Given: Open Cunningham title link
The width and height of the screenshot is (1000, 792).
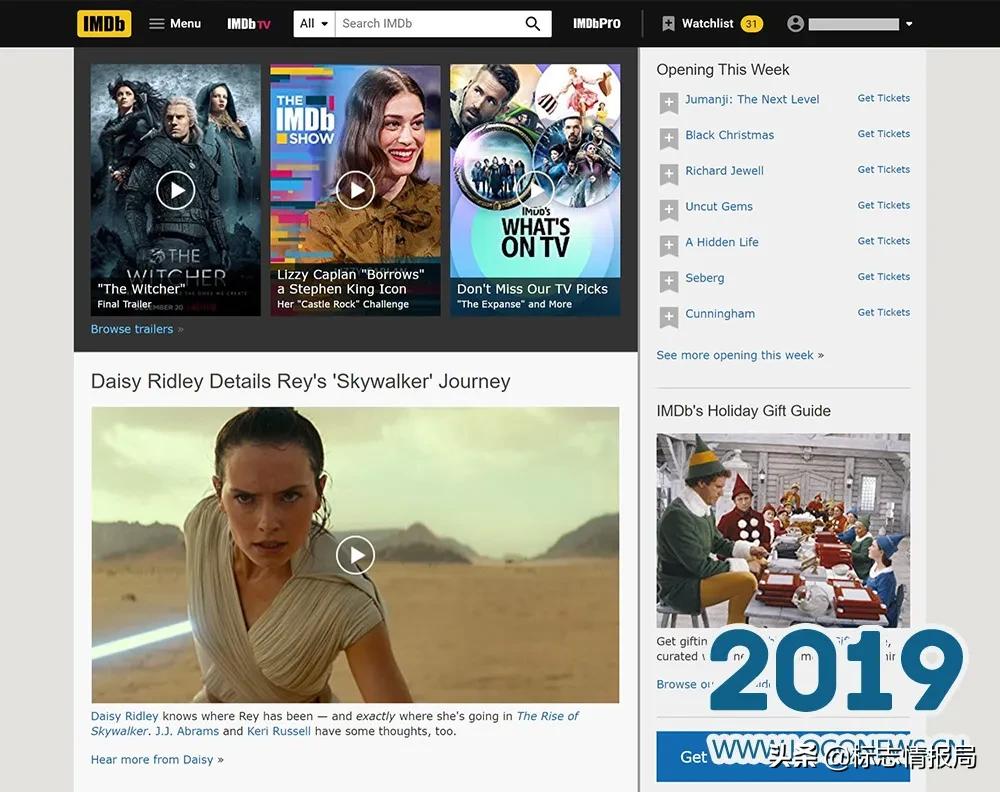Looking at the screenshot, I should click(720, 314).
